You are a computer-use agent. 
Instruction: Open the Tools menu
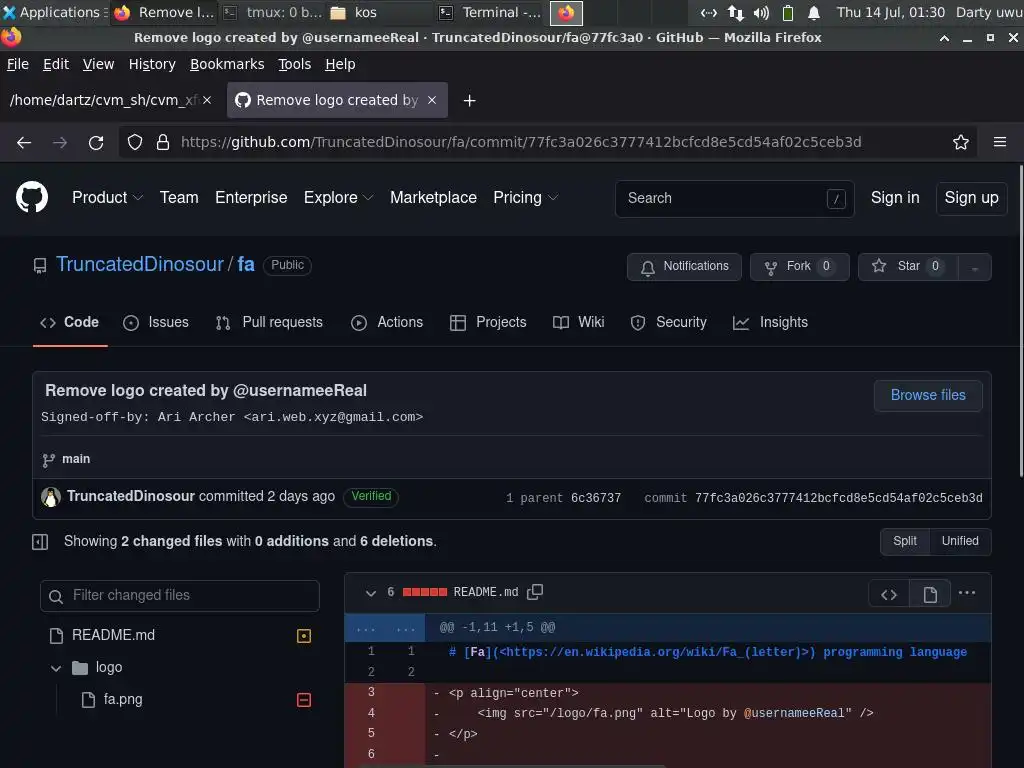coord(295,64)
